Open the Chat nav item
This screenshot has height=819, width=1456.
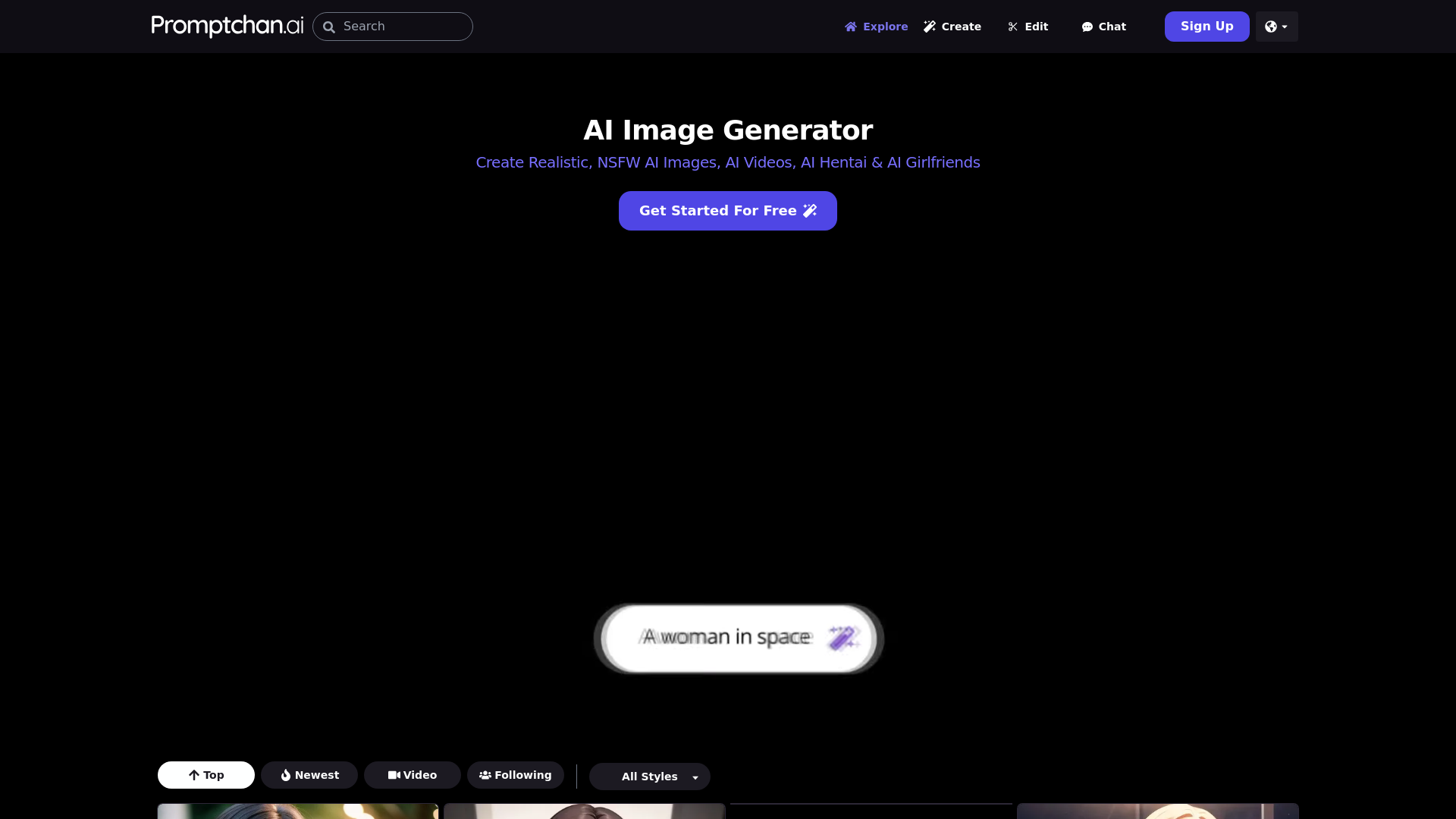pyautogui.click(x=1104, y=27)
